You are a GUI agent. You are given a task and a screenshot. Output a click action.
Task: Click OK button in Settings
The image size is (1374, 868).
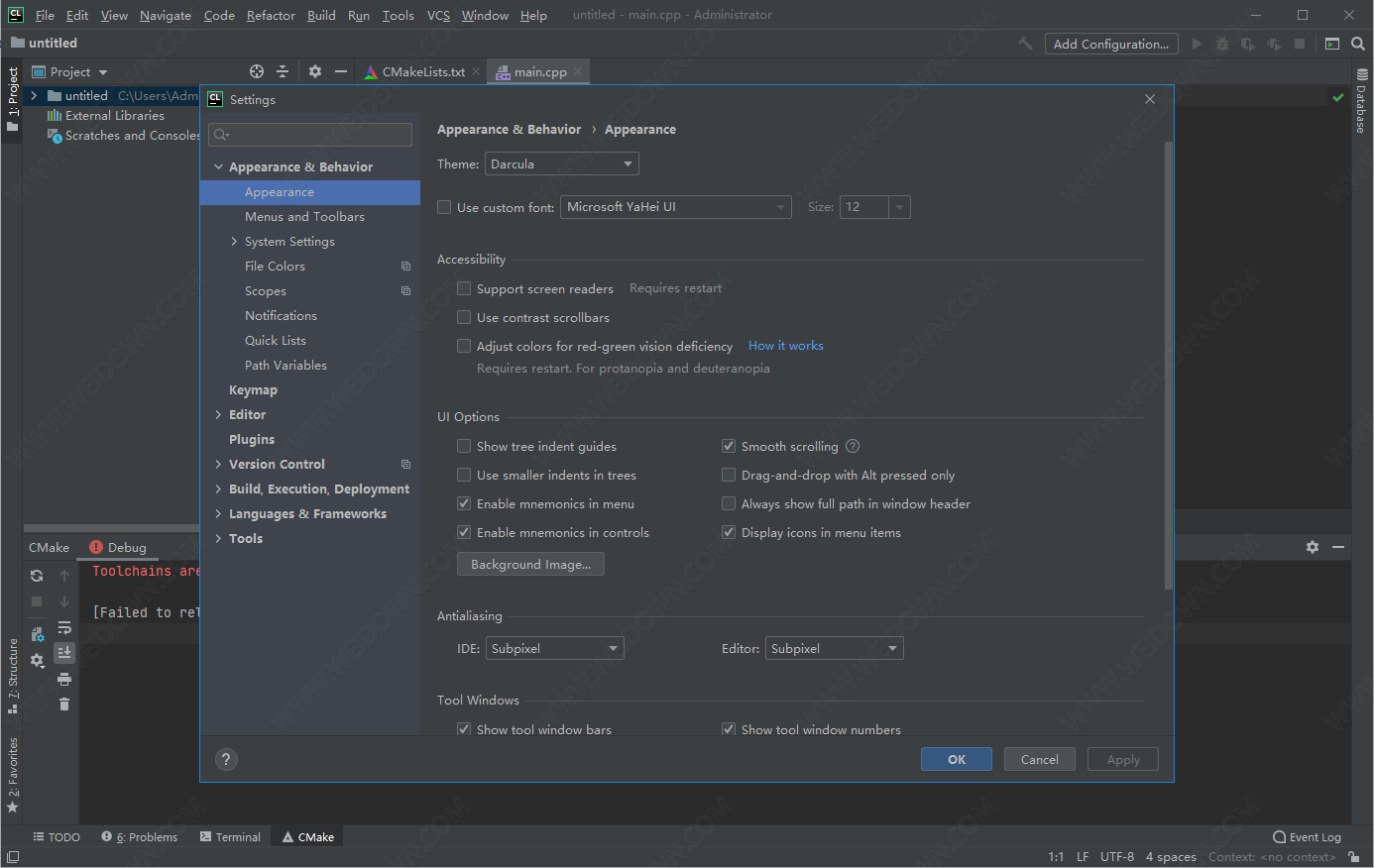957,759
